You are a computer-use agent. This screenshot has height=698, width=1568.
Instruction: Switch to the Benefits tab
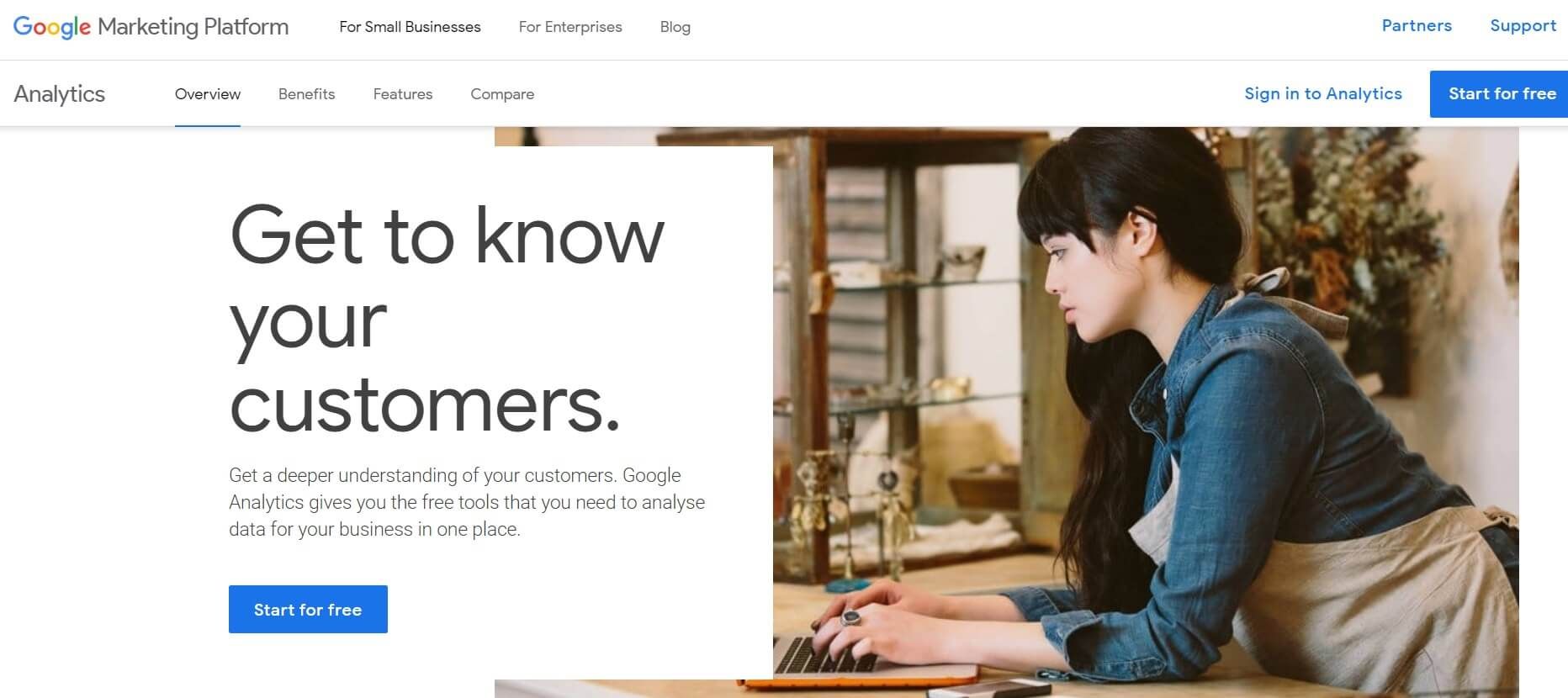tap(306, 94)
